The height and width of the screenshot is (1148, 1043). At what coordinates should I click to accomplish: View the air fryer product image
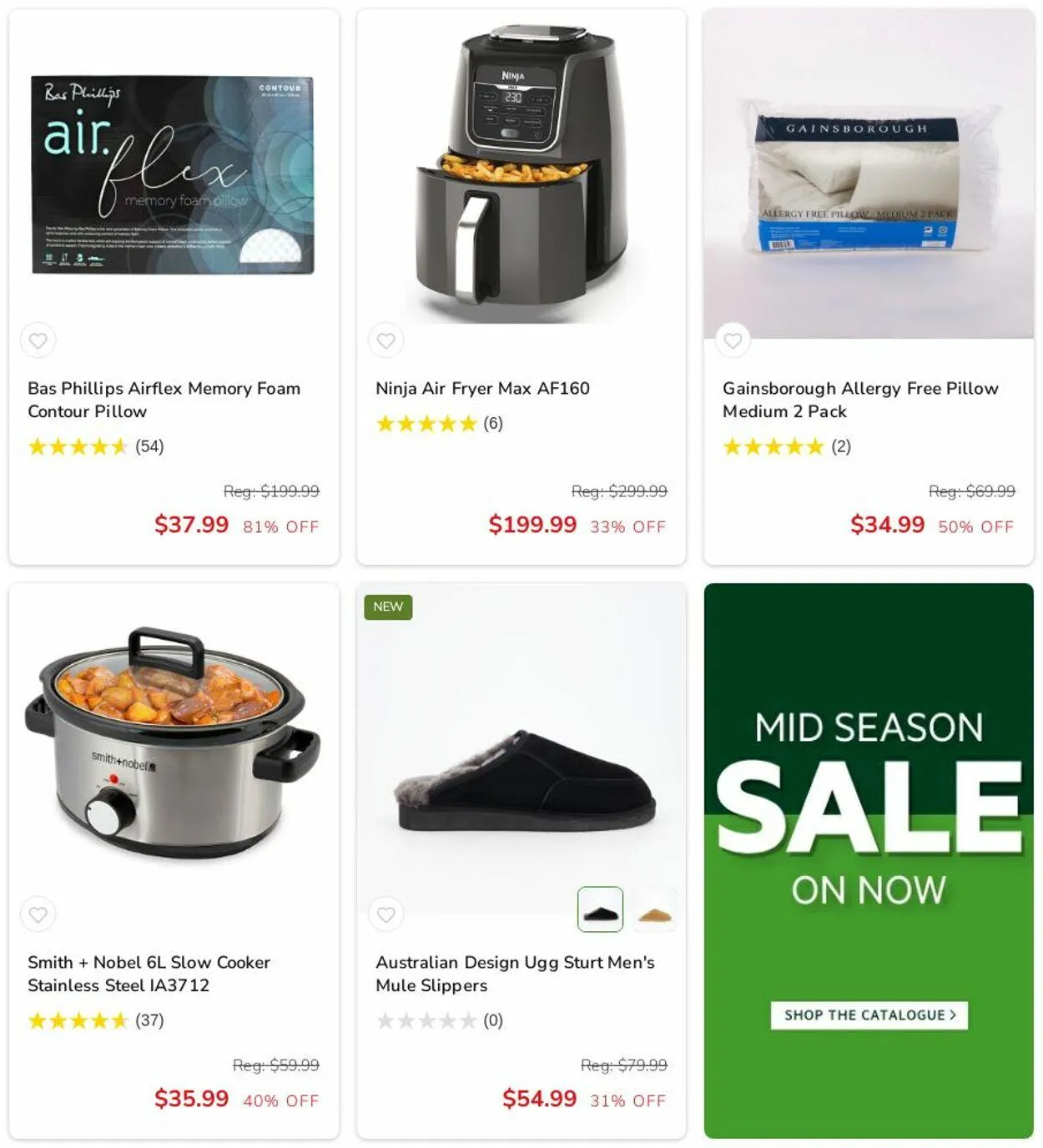pos(521,174)
